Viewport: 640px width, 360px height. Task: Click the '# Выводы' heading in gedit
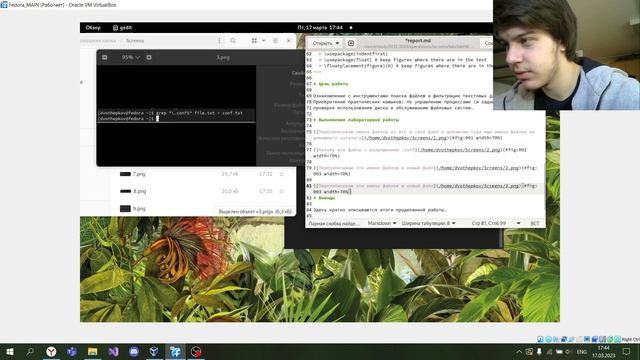pyautogui.click(x=324, y=198)
